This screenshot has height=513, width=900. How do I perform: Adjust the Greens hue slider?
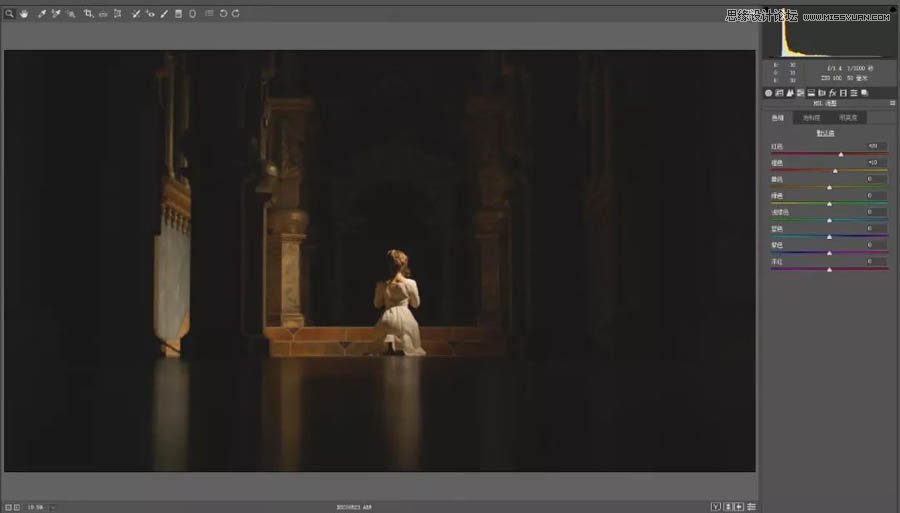pyautogui.click(x=829, y=204)
